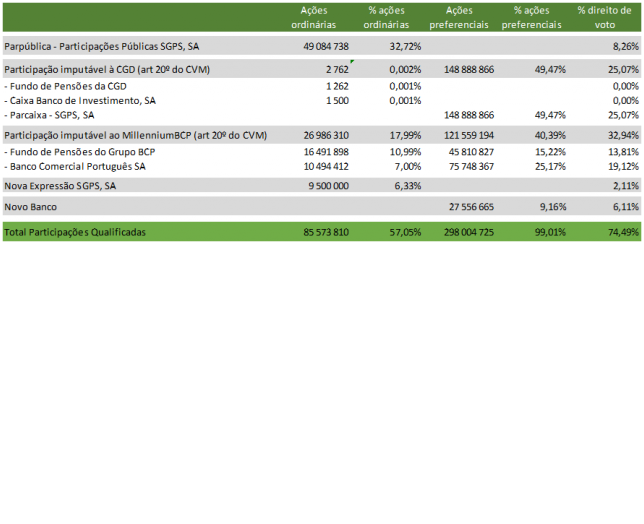Click the total 99,01% cell
Viewport: 644px width, 524px height.
click(x=550, y=232)
